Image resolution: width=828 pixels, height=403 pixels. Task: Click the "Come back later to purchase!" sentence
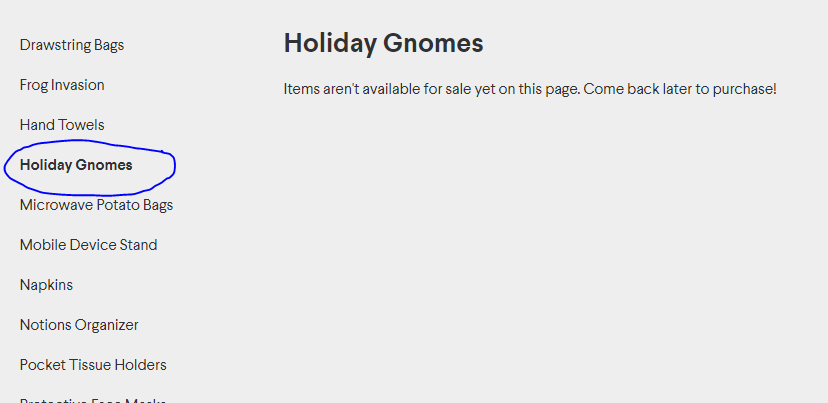tap(680, 89)
